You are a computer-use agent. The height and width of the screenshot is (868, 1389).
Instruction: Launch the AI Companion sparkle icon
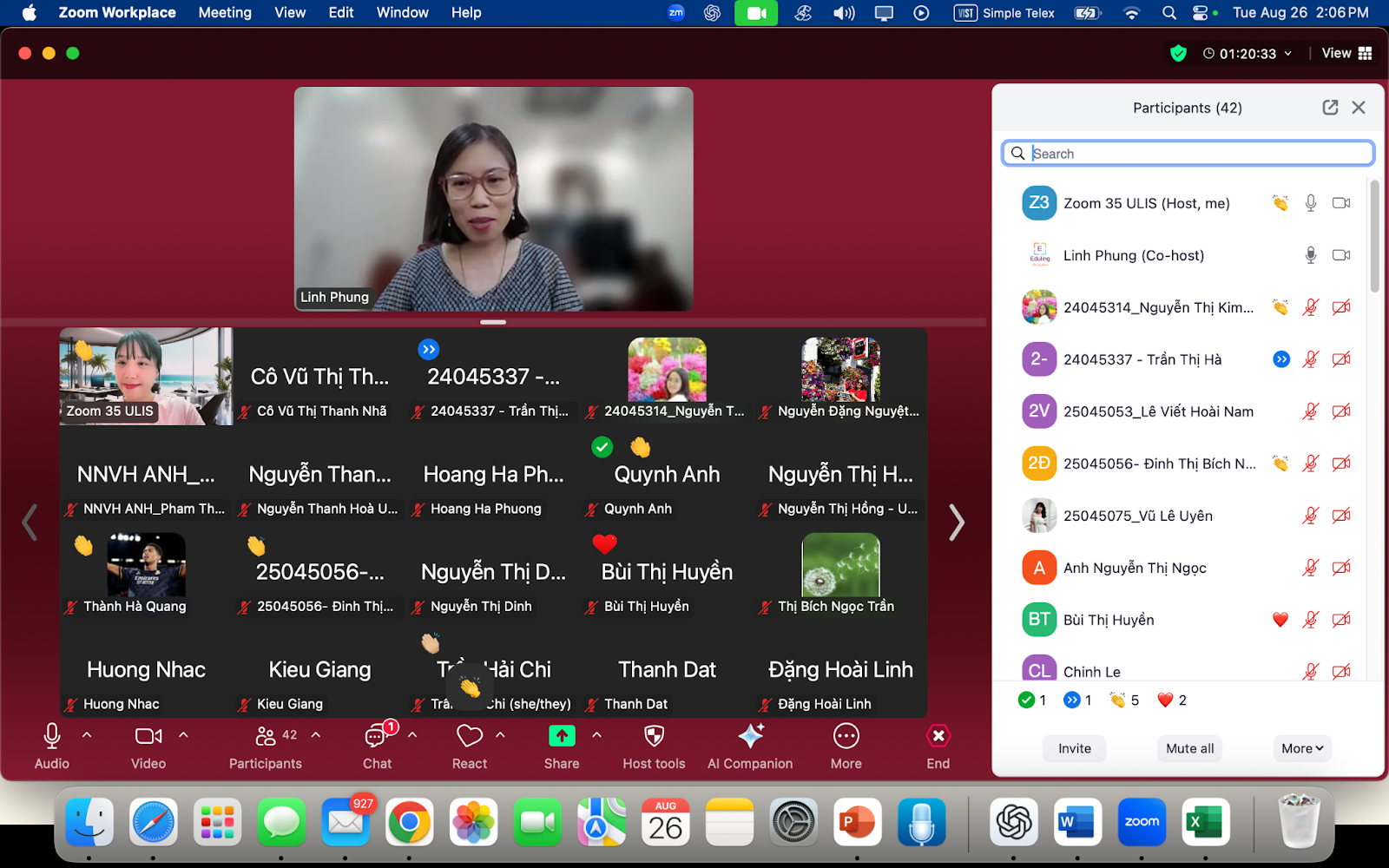750,737
